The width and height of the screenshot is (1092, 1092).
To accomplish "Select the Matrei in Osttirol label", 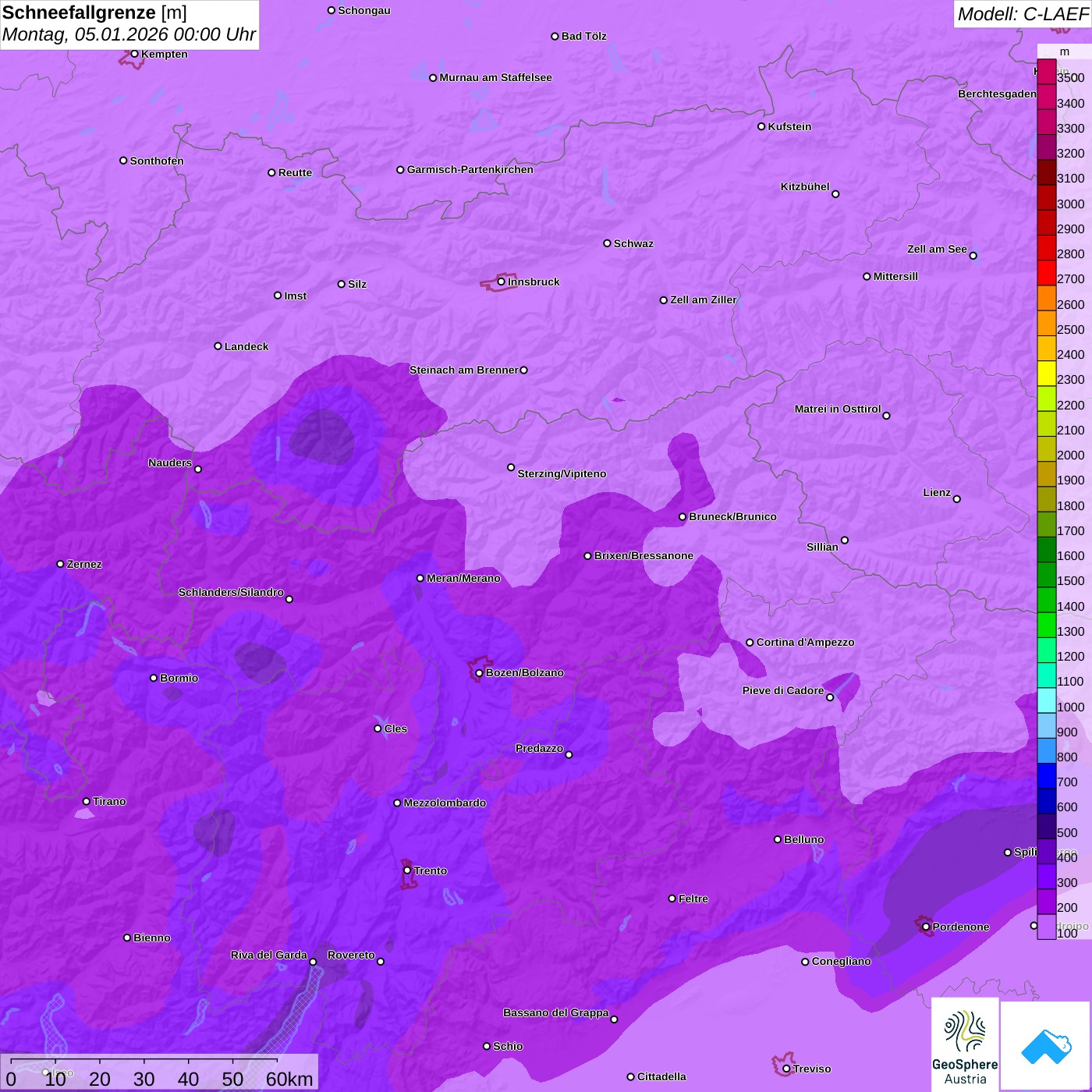I will tap(838, 409).
